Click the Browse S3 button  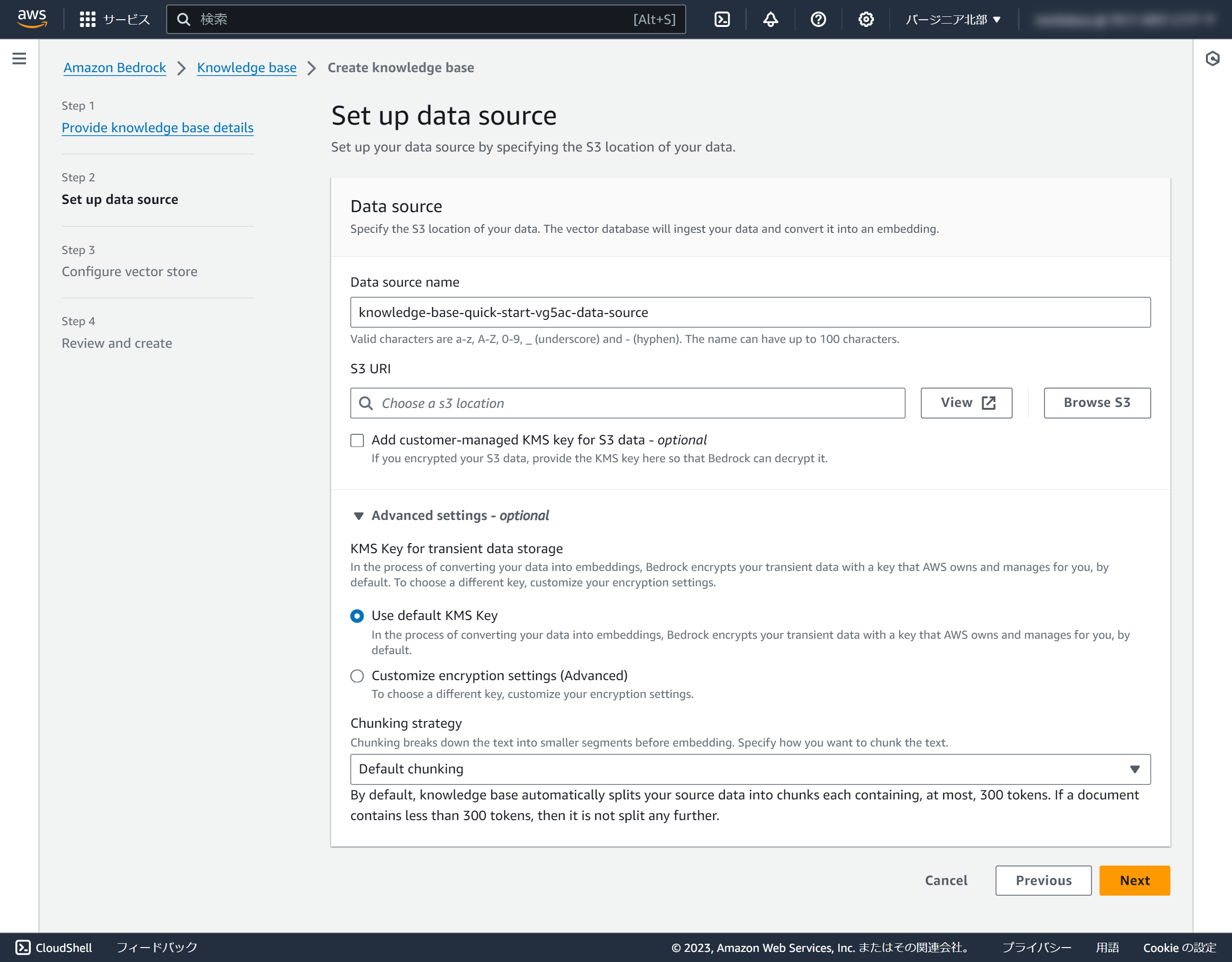(x=1097, y=403)
